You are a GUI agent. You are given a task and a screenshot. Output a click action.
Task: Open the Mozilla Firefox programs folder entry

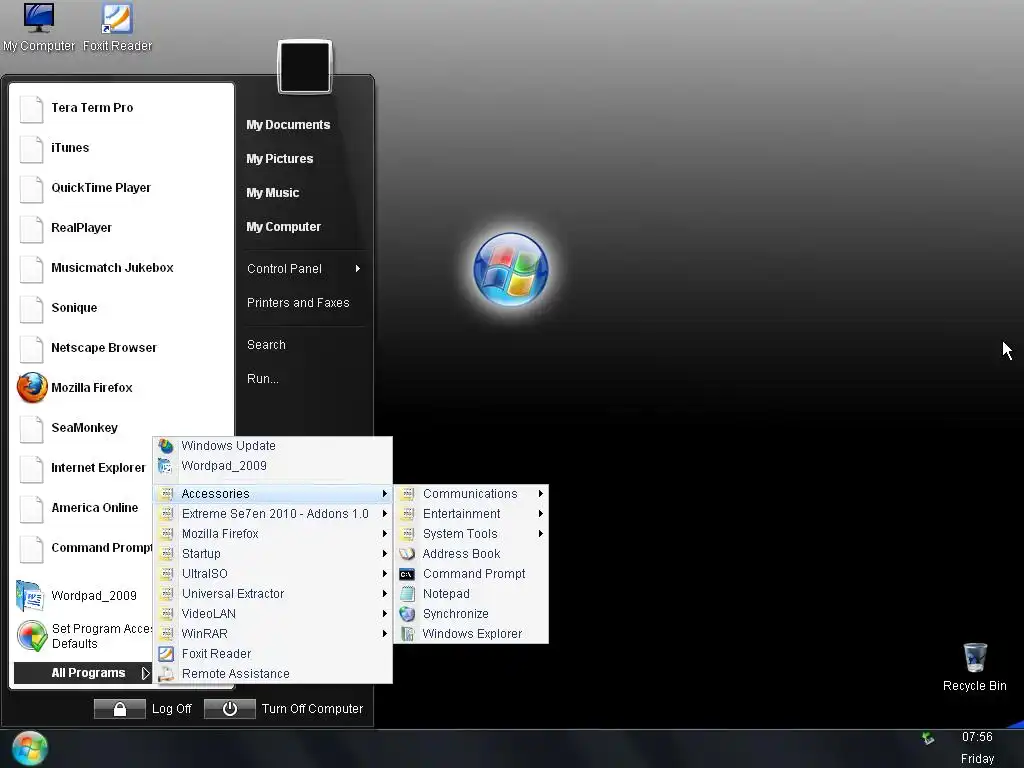click(273, 534)
